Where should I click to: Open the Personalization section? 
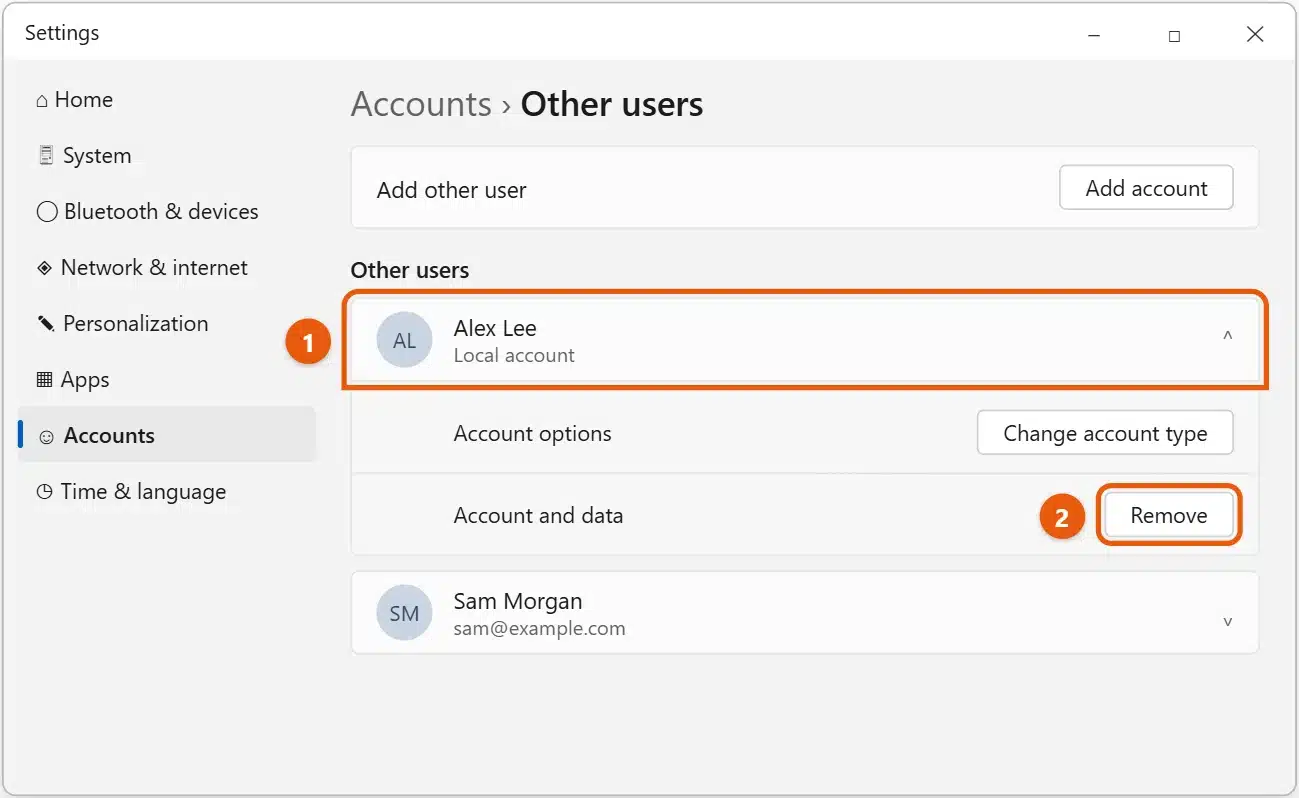tap(166, 324)
